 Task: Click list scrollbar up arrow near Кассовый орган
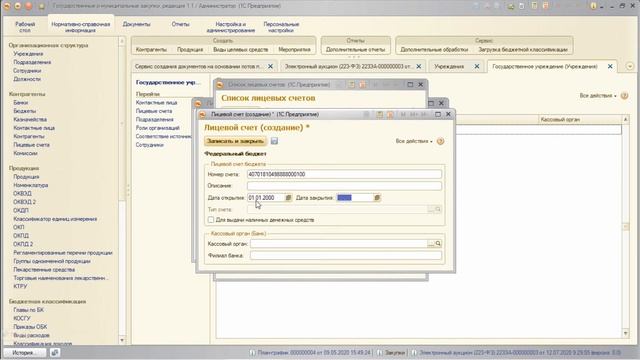pos(626,120)
